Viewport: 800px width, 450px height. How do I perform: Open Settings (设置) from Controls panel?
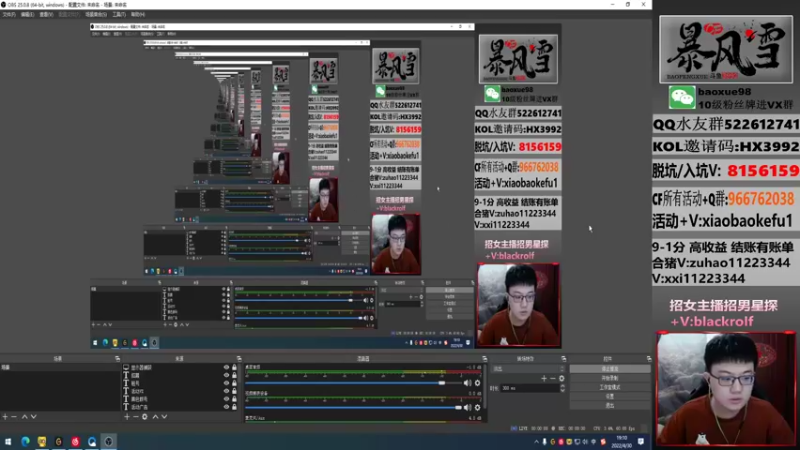pos(610,396)
